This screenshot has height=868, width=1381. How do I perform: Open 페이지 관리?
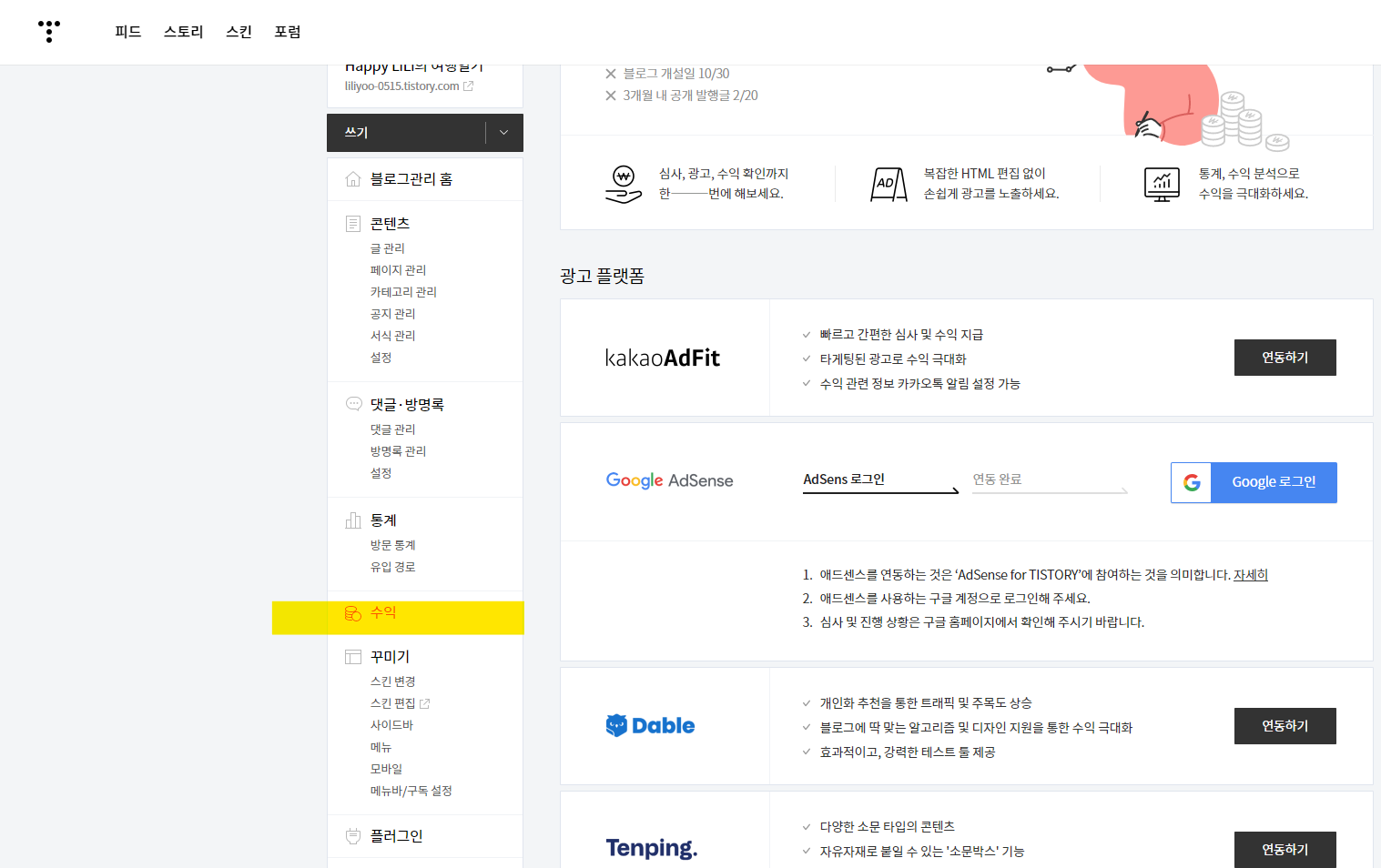point(398,270)
